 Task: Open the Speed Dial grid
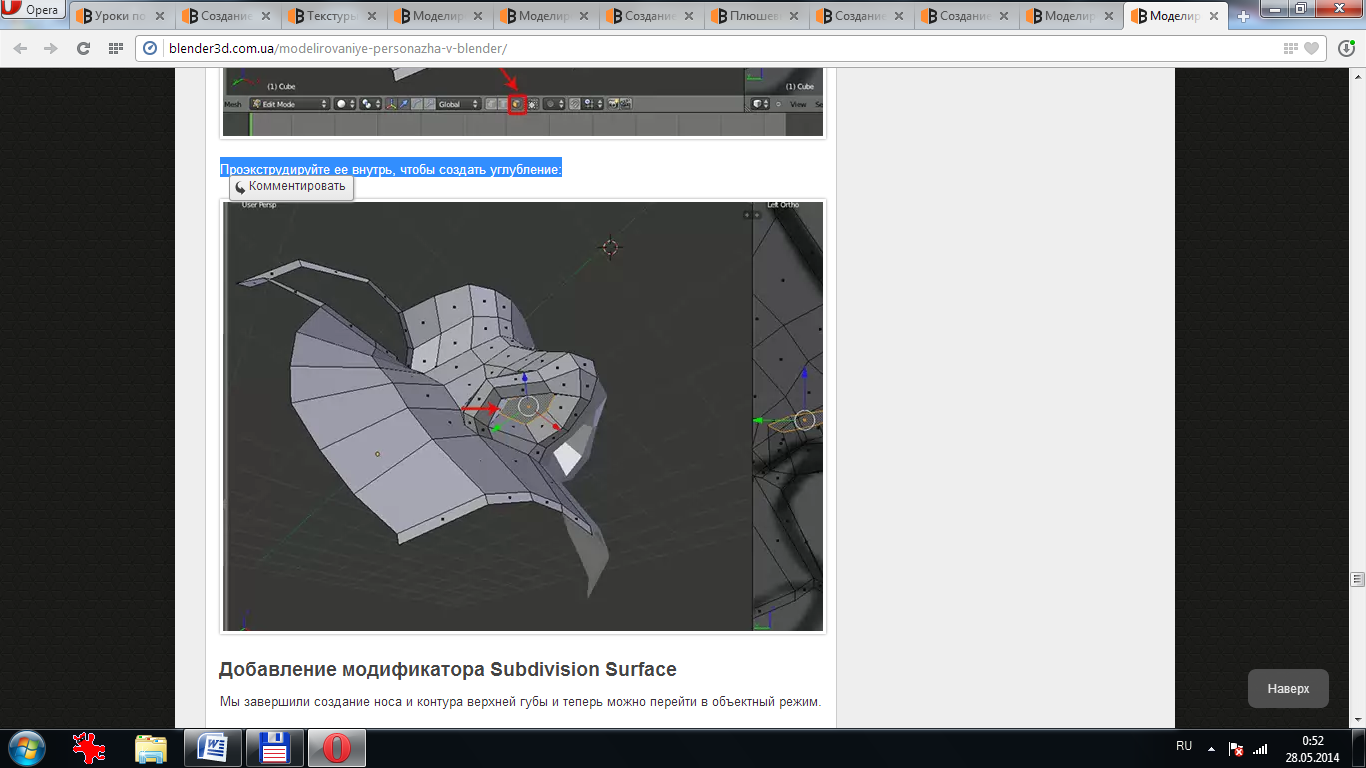coord(115,48)
